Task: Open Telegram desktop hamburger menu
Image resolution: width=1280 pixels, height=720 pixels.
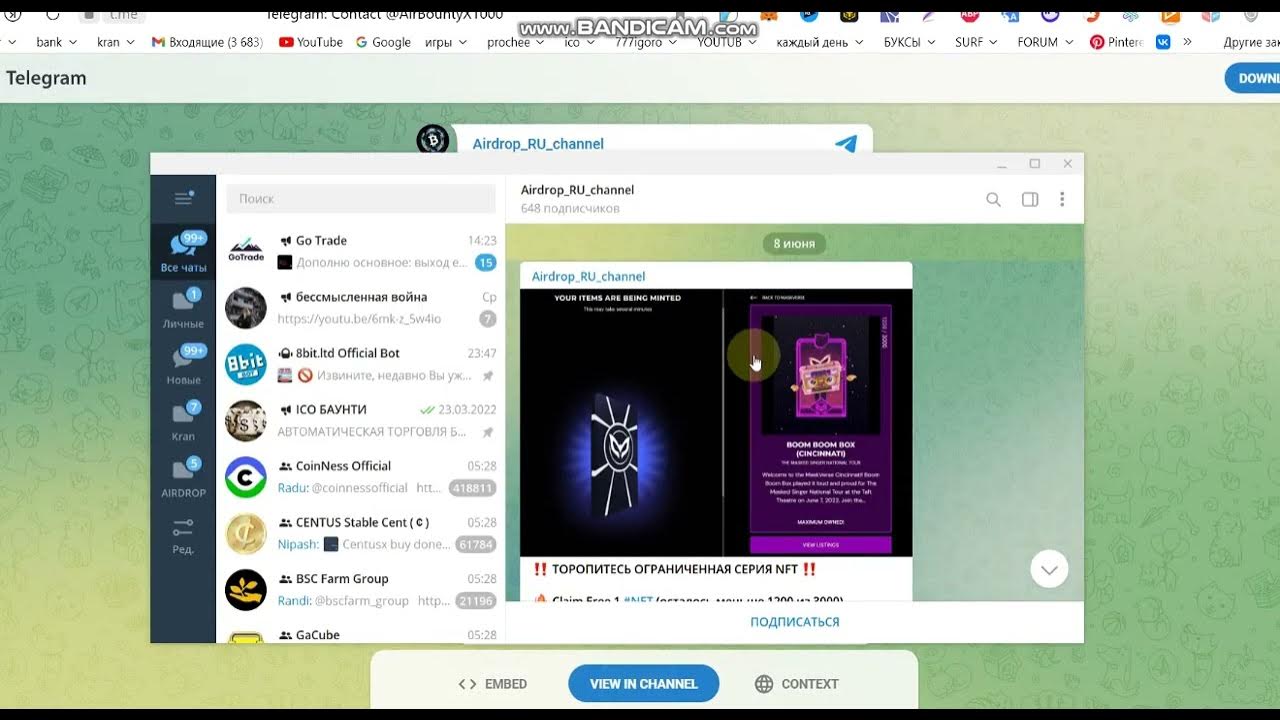Action: 183,198
